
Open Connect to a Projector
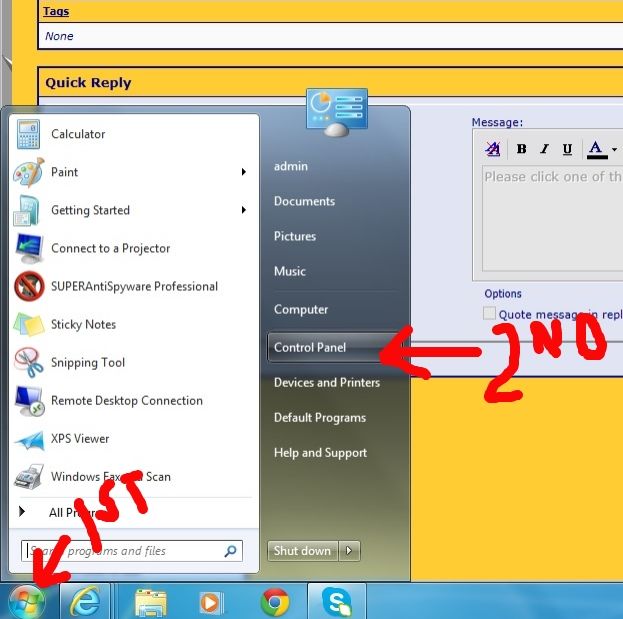(134, 248)
